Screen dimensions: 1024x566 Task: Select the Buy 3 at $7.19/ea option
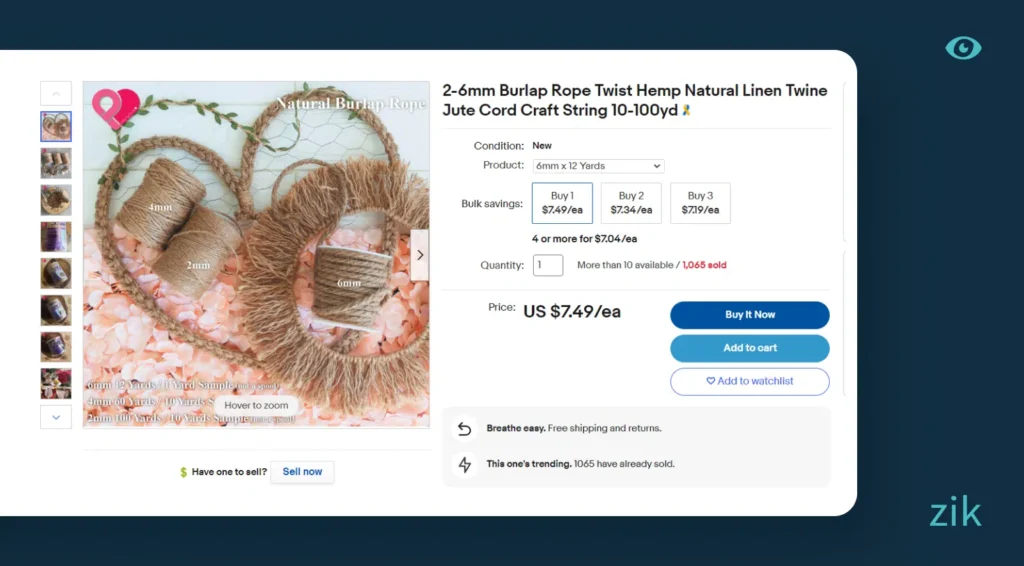700,203
